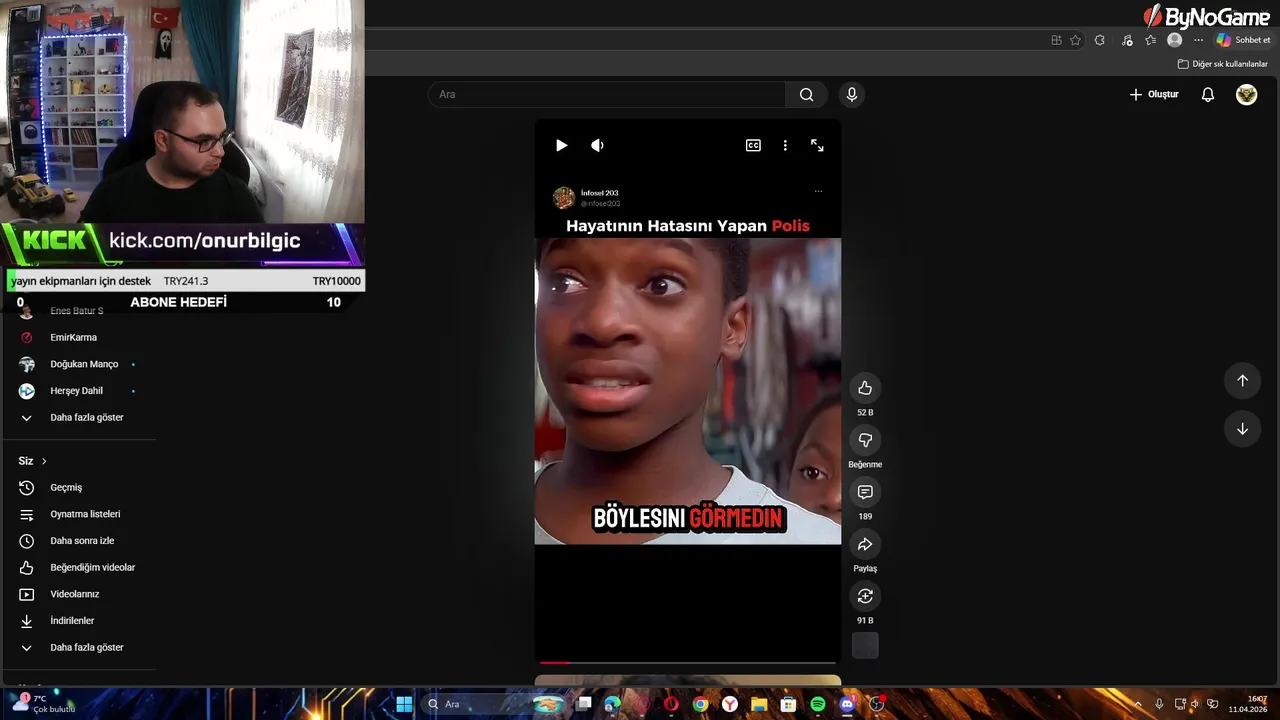Image resolution: width=1280 pixels, height=720 pixels.
Task: Open the taskbar weather widget 7°C
Action: 42,704
